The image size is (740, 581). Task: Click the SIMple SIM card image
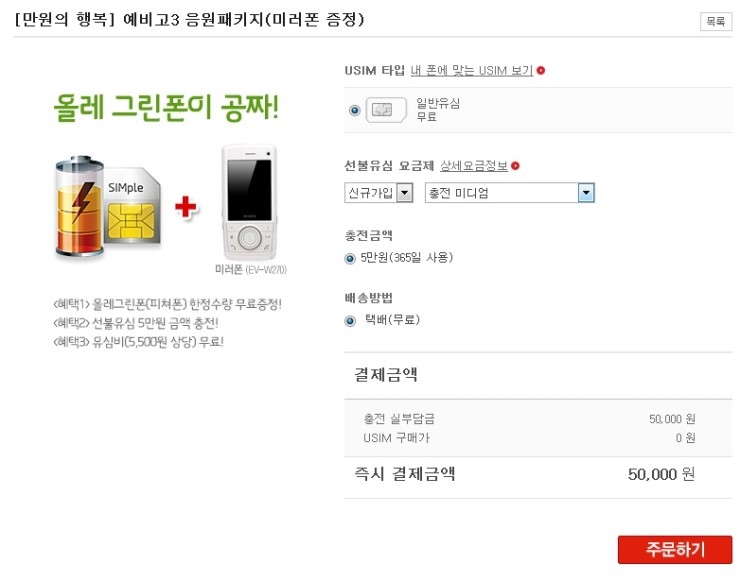133,206
